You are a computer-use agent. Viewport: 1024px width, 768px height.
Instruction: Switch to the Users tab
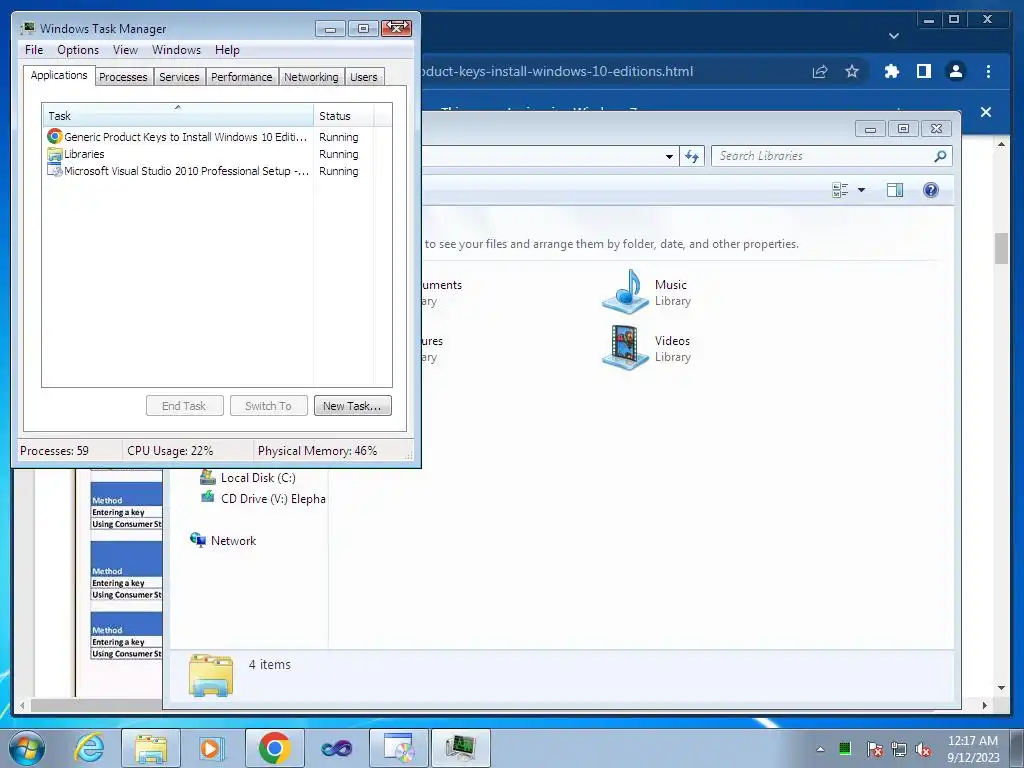click(363, 77)
